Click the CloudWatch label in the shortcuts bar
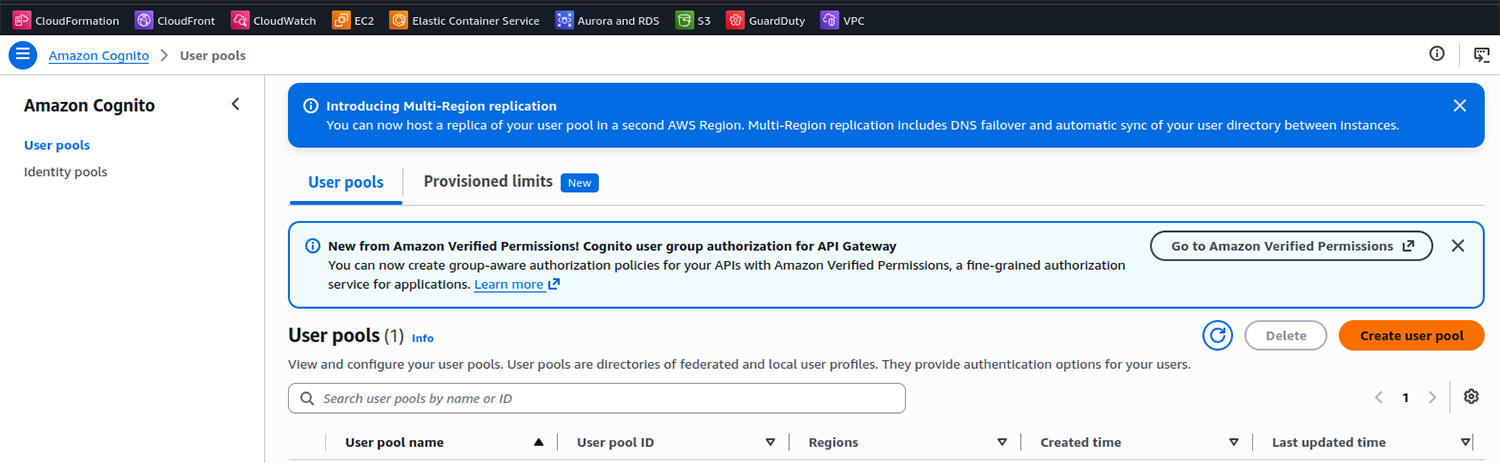This screenshot has height=463, width=1500. pos(285,20)
